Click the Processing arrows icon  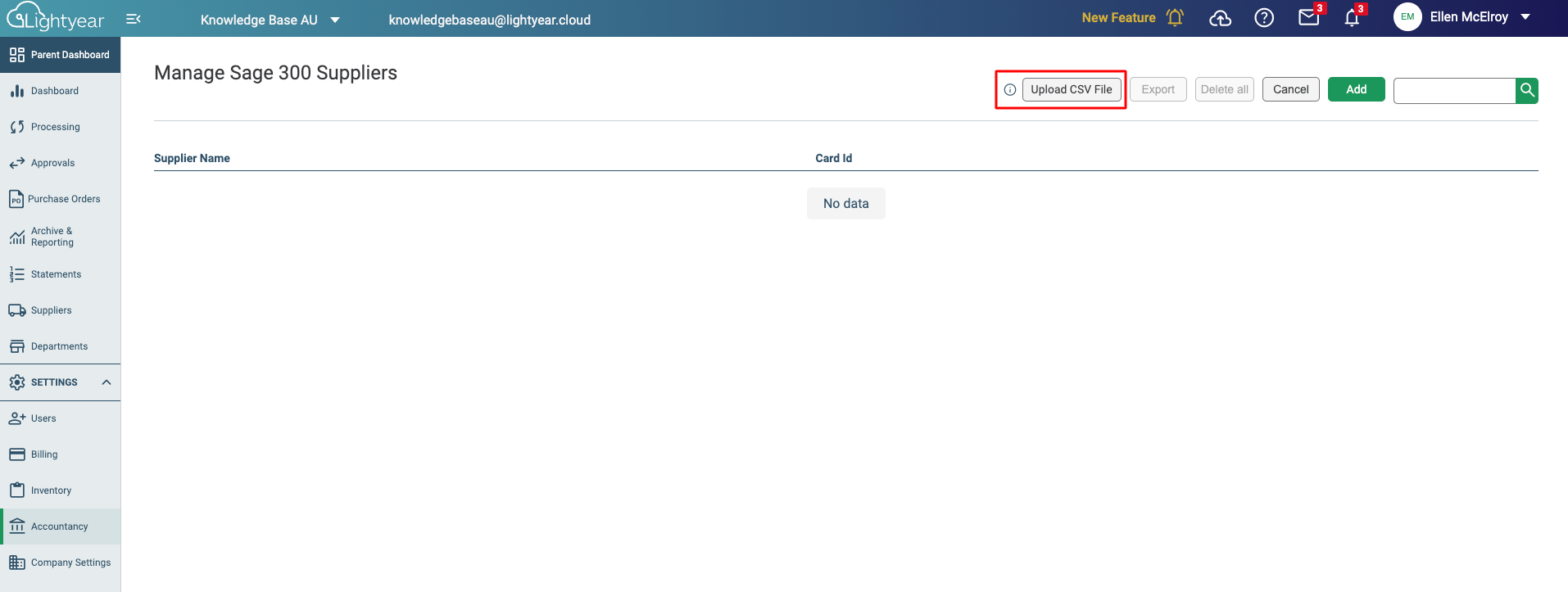(x=17, y=127)
